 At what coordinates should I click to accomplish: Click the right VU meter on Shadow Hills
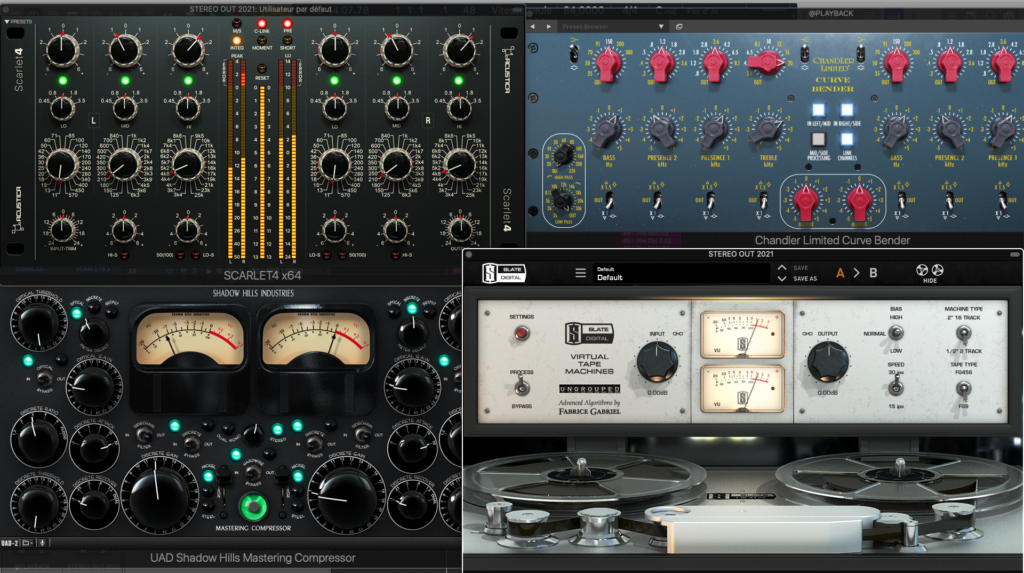tap(316, 340)
